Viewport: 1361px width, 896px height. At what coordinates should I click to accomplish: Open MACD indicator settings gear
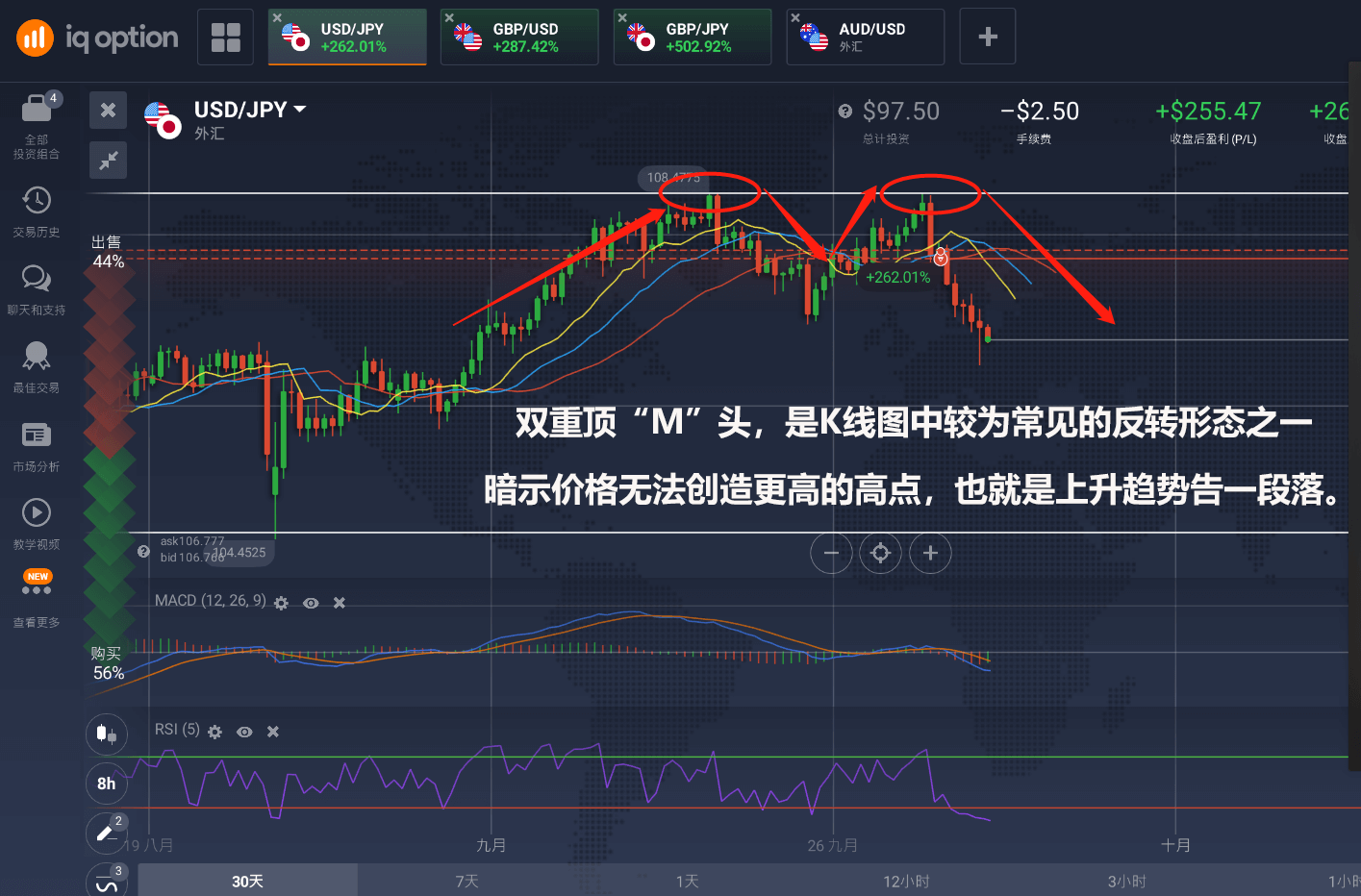[281, 603]
